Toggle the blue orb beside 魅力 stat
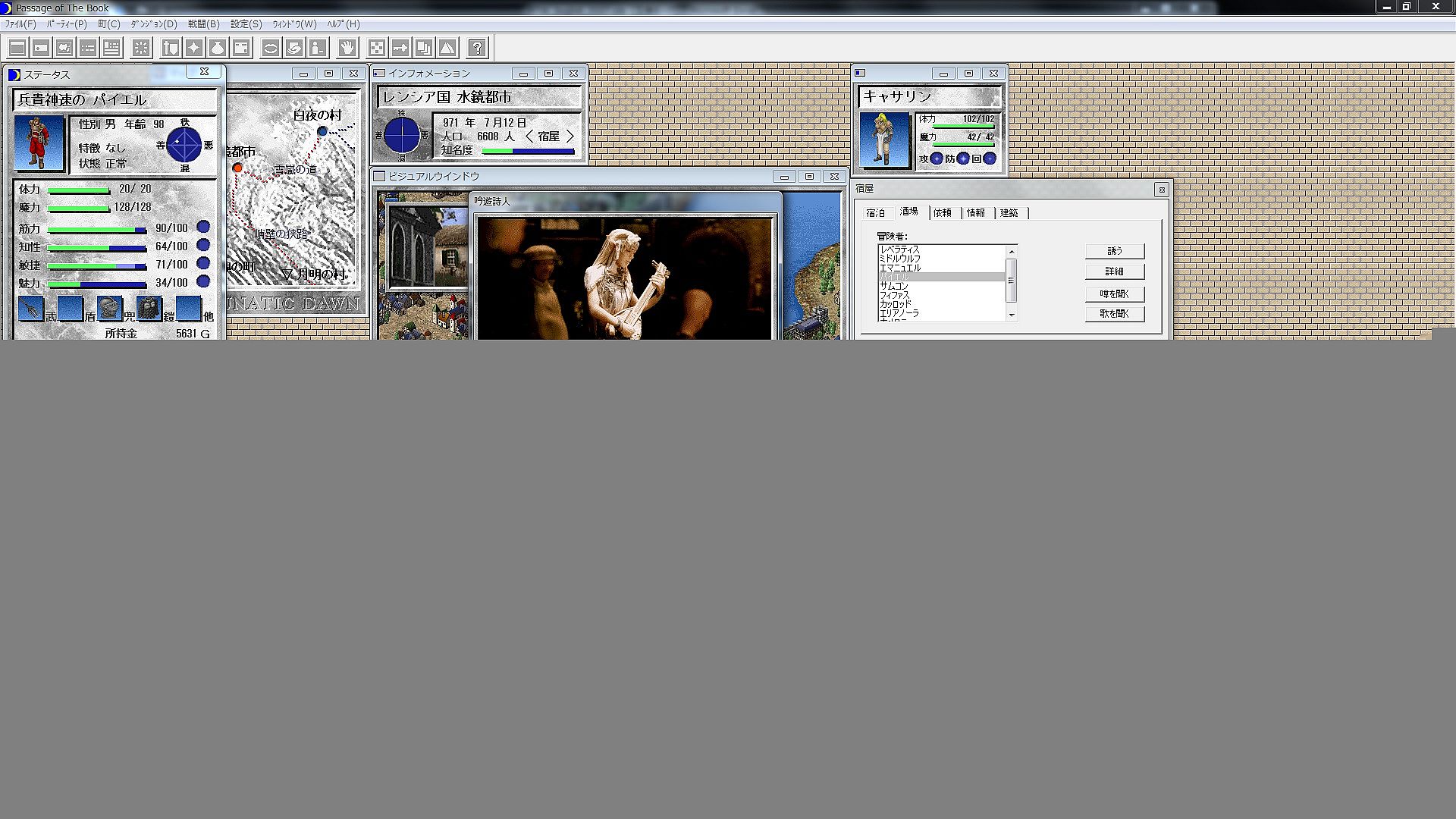This screenshot has width=1456, height=819. tap(203, 281)
